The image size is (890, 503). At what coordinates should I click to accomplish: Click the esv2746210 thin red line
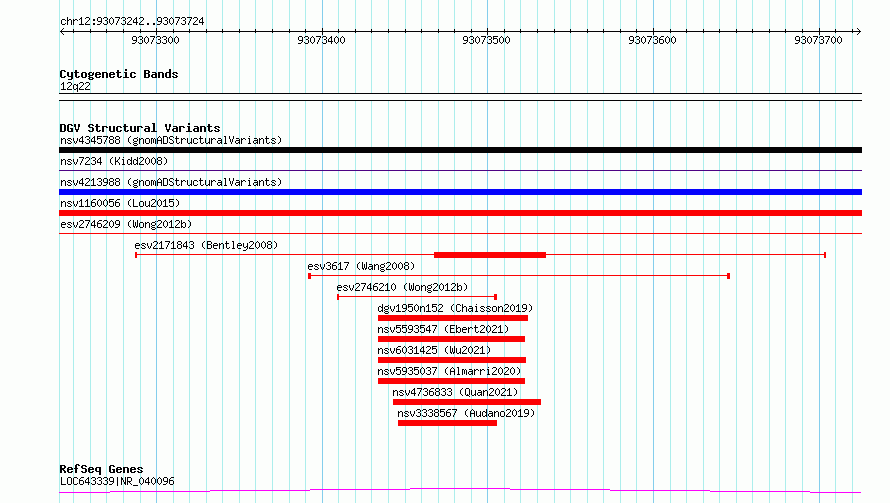417,297
